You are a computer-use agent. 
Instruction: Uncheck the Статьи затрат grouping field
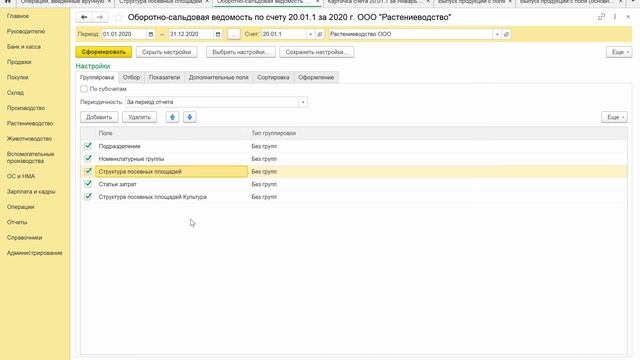pyautogui.click(x=88, y=184)
